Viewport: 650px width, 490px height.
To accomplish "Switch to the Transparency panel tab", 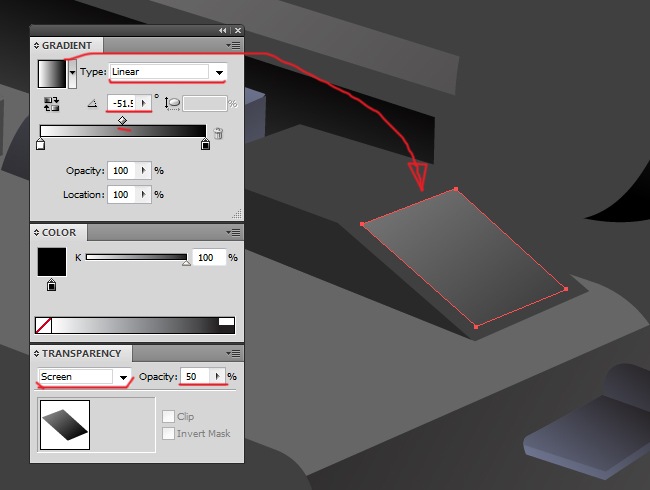I will click(81, 354).
